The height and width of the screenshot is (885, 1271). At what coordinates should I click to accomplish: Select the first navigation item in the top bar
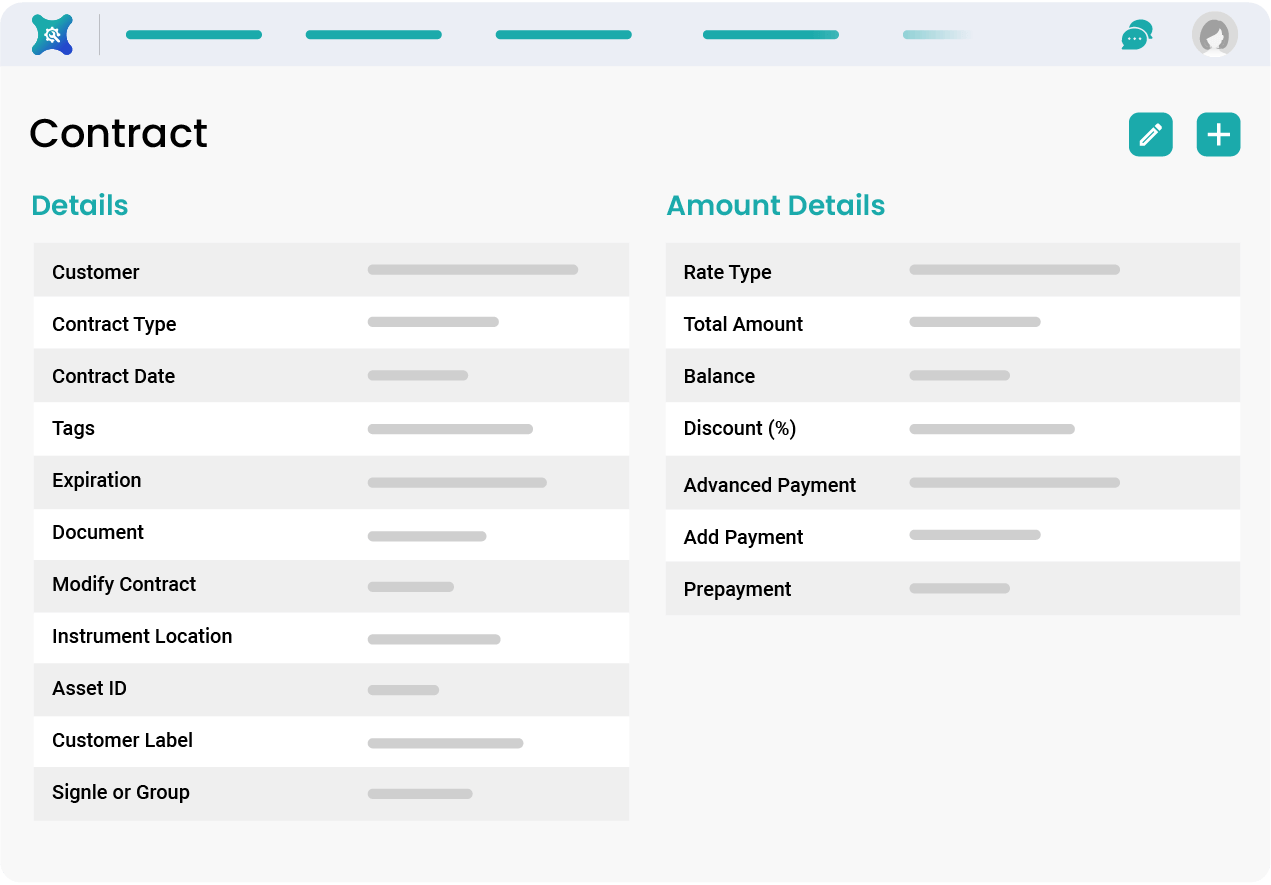(194, 33)
